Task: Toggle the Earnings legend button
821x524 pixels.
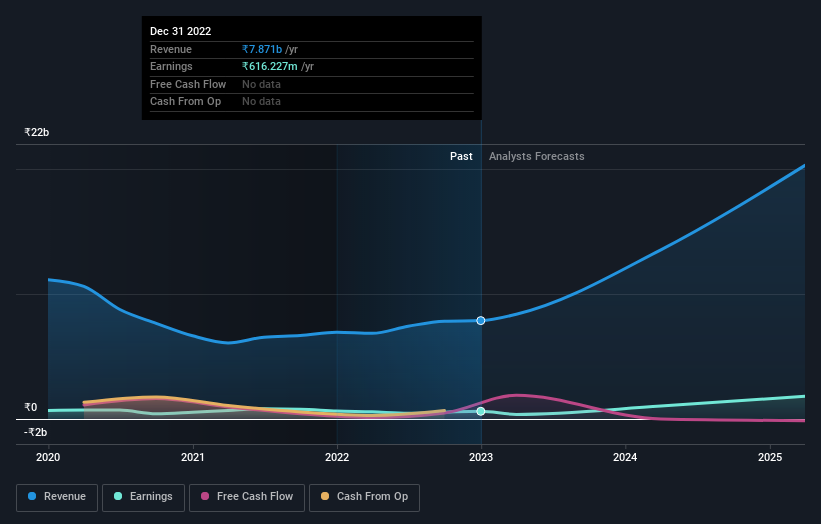Action: [x=143, y=497]
